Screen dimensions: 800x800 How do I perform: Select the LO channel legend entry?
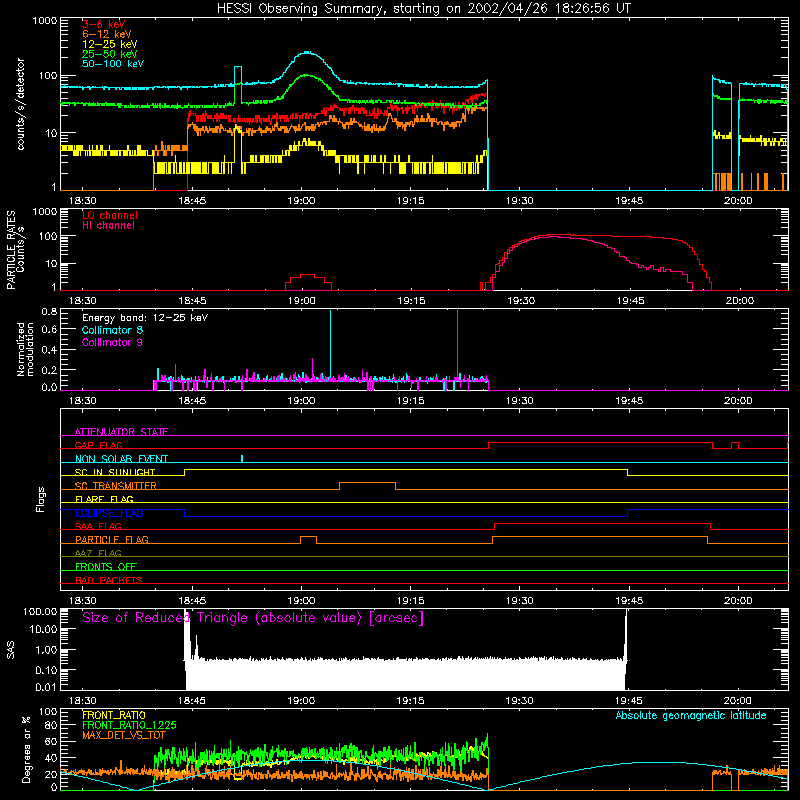pyautogui.click(x=110, y=215)
